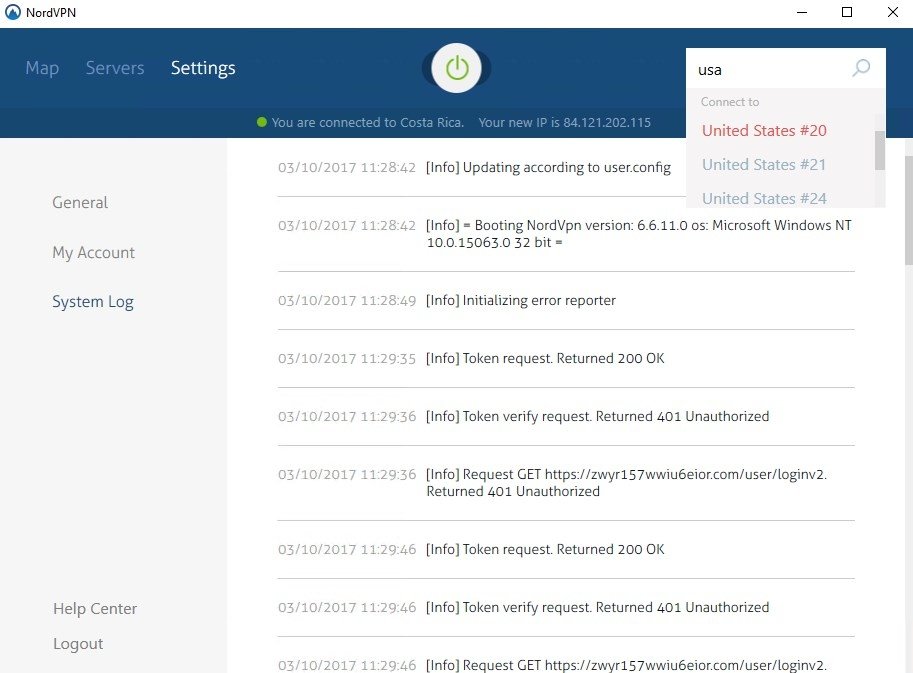This screenshot has height=673, width=913.
Task: Click the search results dropdown scrollbar
Action: [x=879, y=150]
